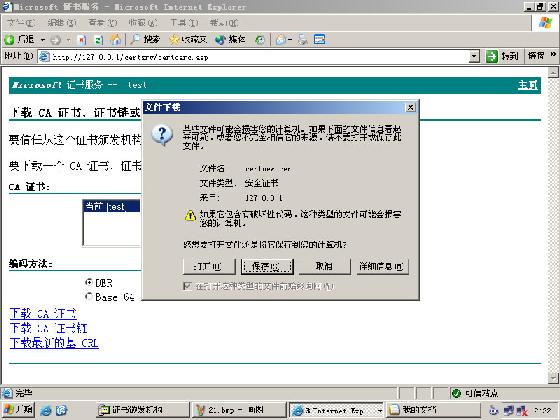Click 保存 (Save) in download dialog
Viewport: 560px width, 420px height.
tap(267, 266)
